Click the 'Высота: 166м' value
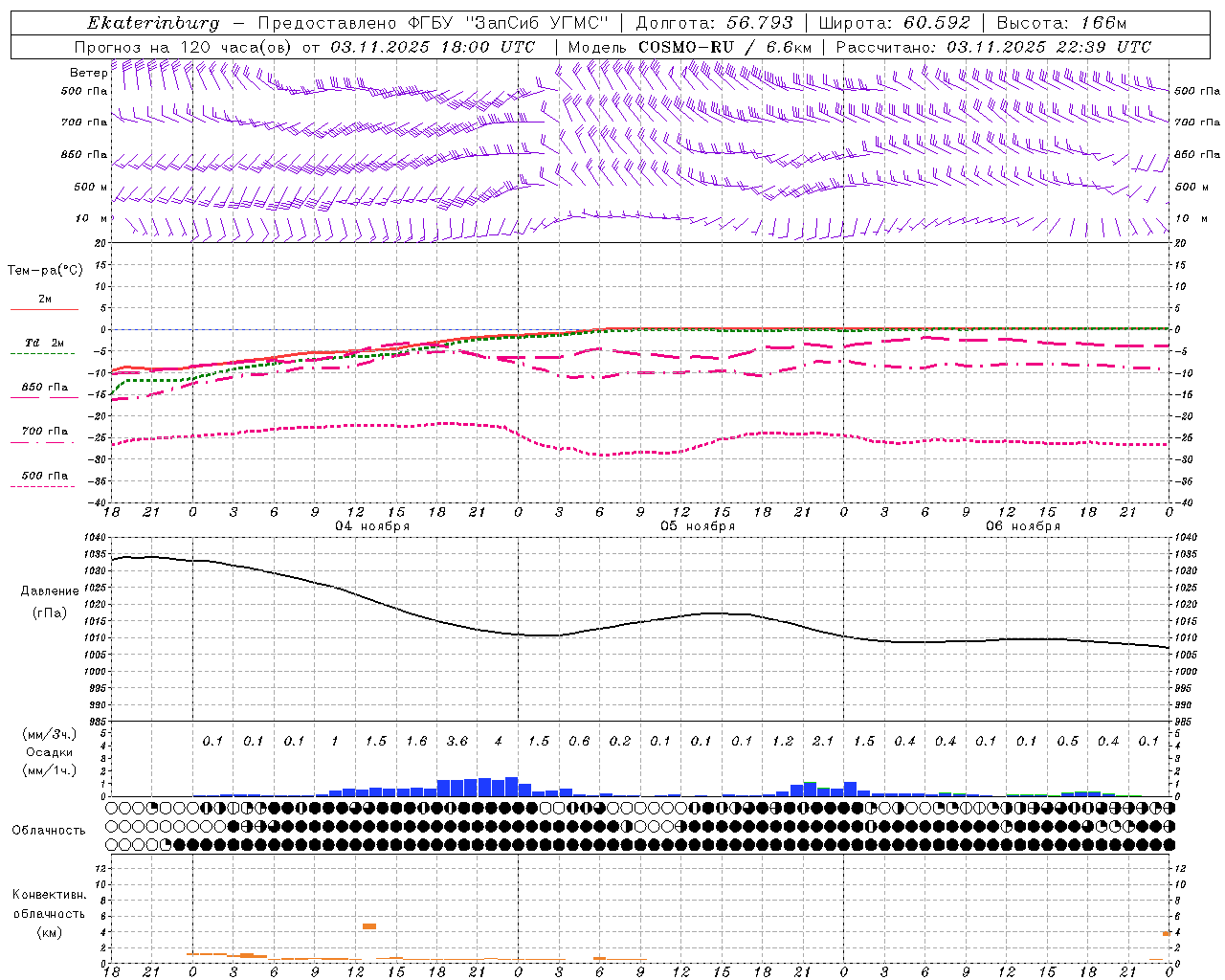Image resolution: width=1225 pixels, height=980 pixels. [x=1061, y=23]
